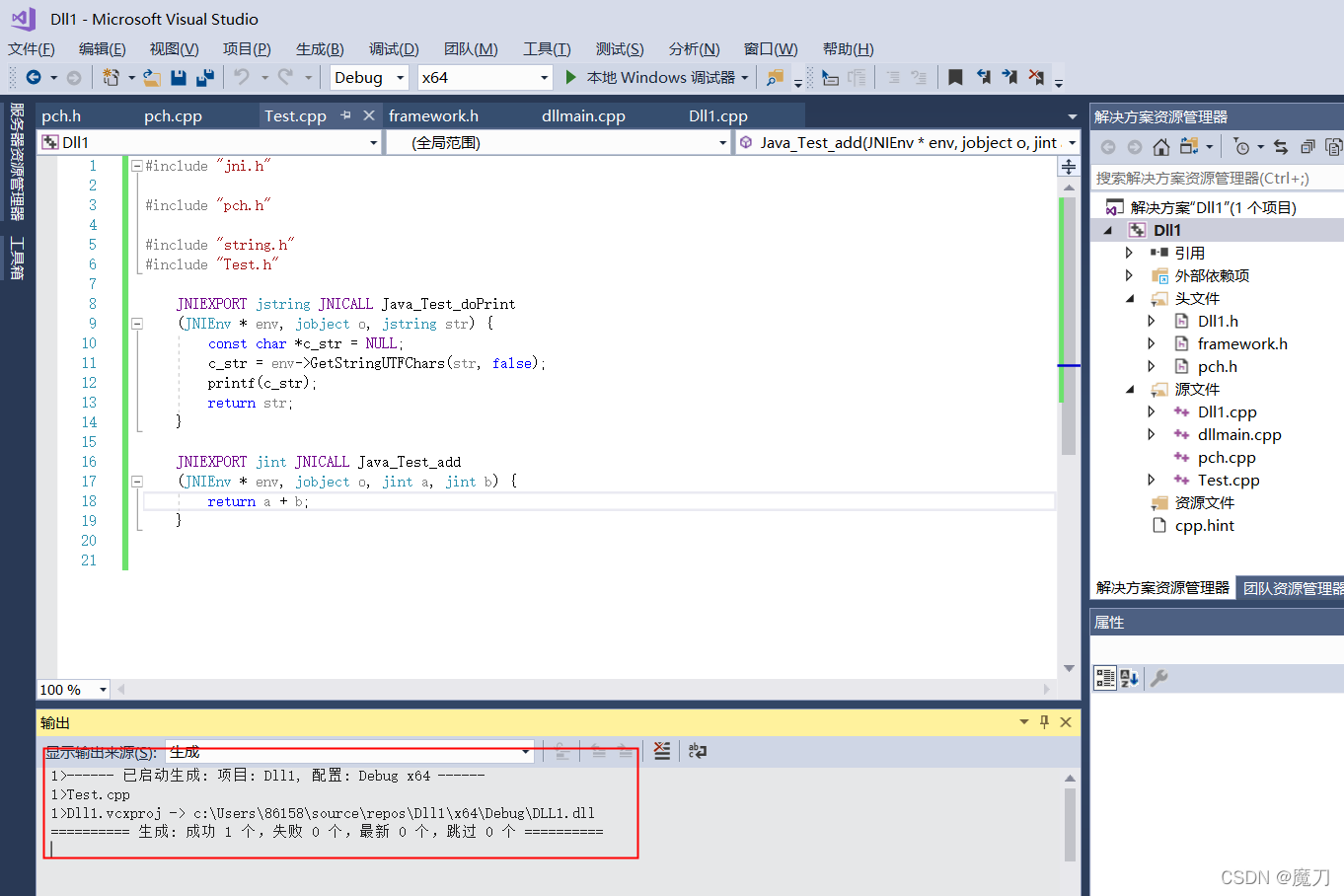The width and height of the screenshot is (1344, 896).
Task: Clear all text in the Output window
Action: point(661,751)
